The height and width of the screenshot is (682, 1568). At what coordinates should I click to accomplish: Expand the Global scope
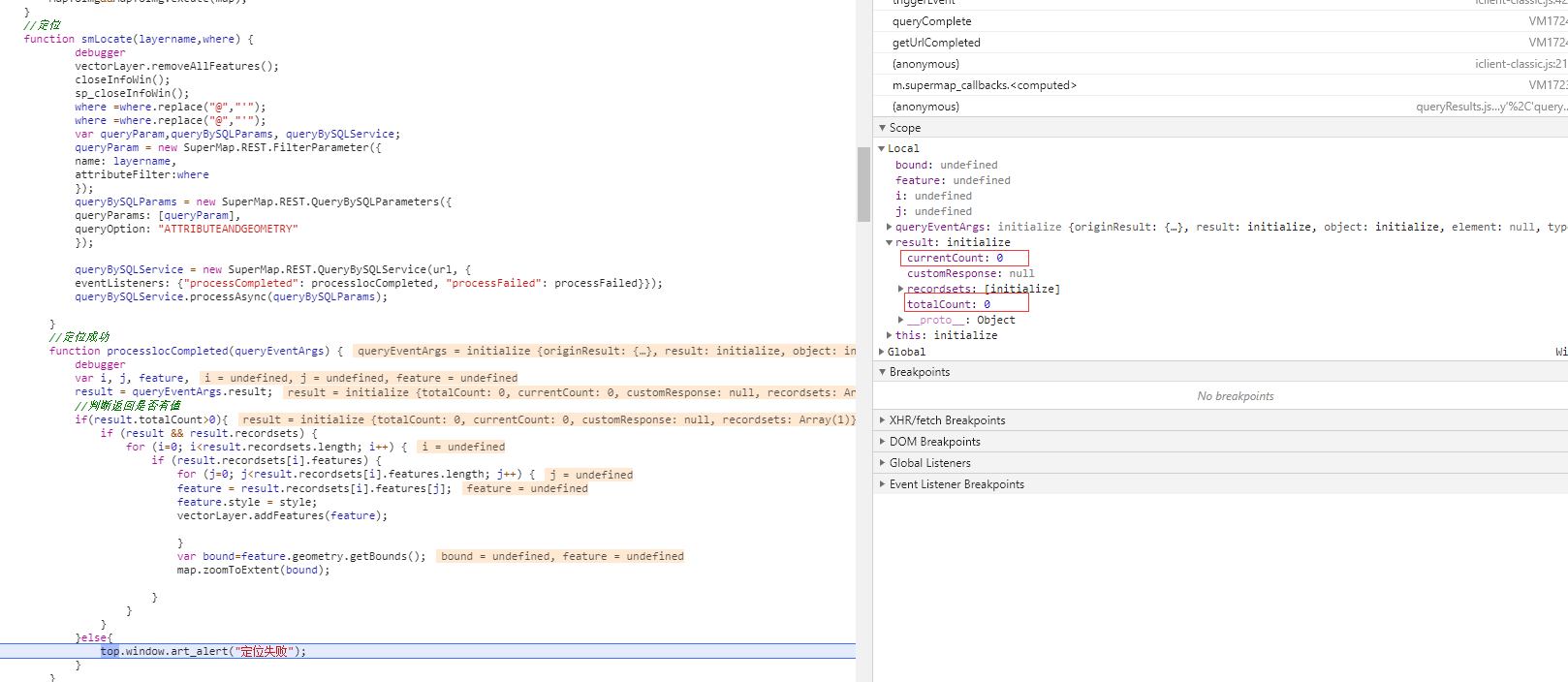click(x=882, y=352)
